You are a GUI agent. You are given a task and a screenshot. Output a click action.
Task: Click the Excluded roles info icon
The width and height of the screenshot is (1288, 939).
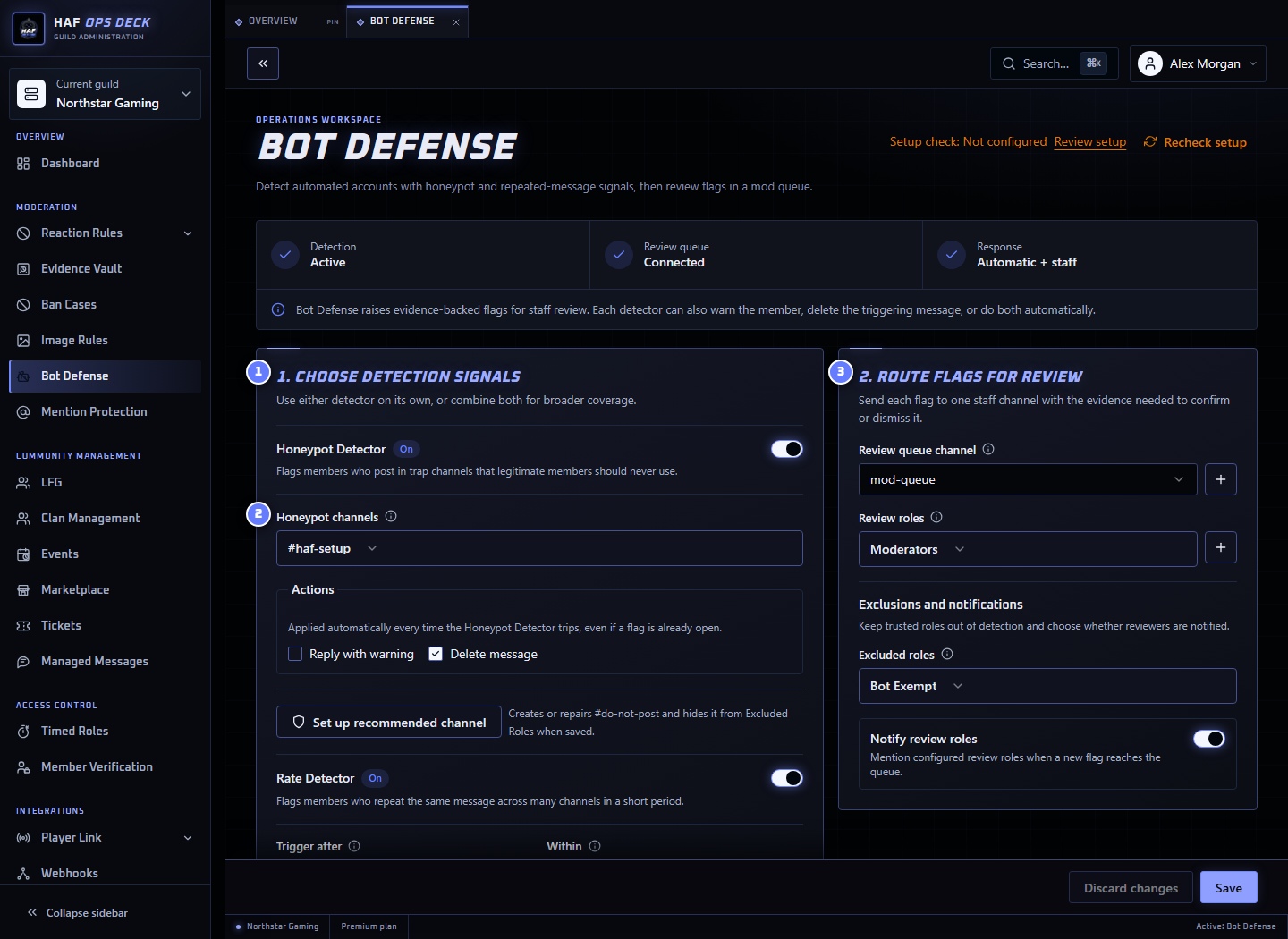[x=947, y=654]
